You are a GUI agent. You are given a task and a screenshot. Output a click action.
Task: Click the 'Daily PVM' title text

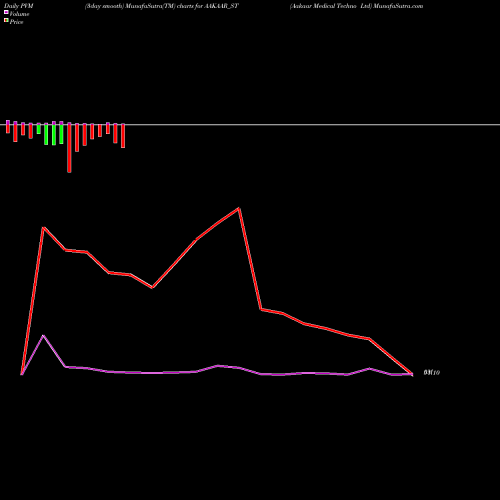tap(19, 6)
